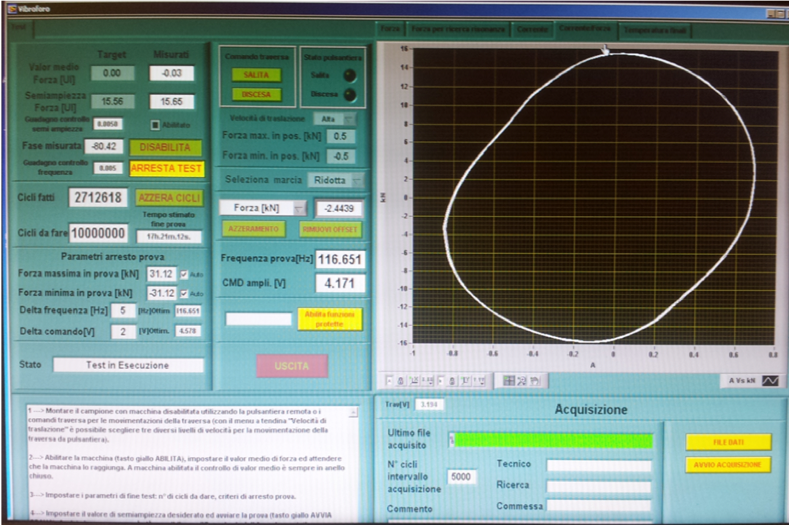Screen dimensions: 789x525
Task: Click the crosshair cursor tool in graph palette
Action: click(x=509, y=381)
